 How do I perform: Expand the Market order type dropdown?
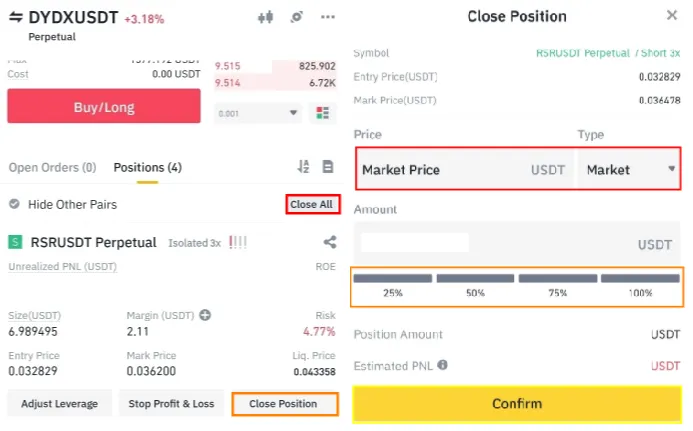point(629,169)
